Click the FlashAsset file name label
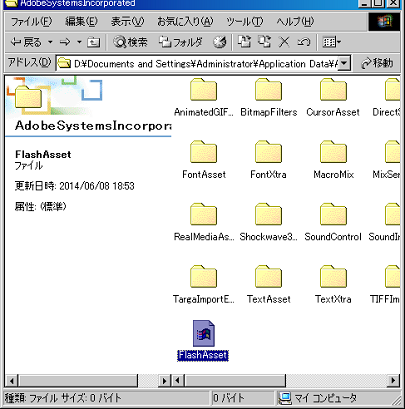The image size is (405, 409). tap(203, 355)
